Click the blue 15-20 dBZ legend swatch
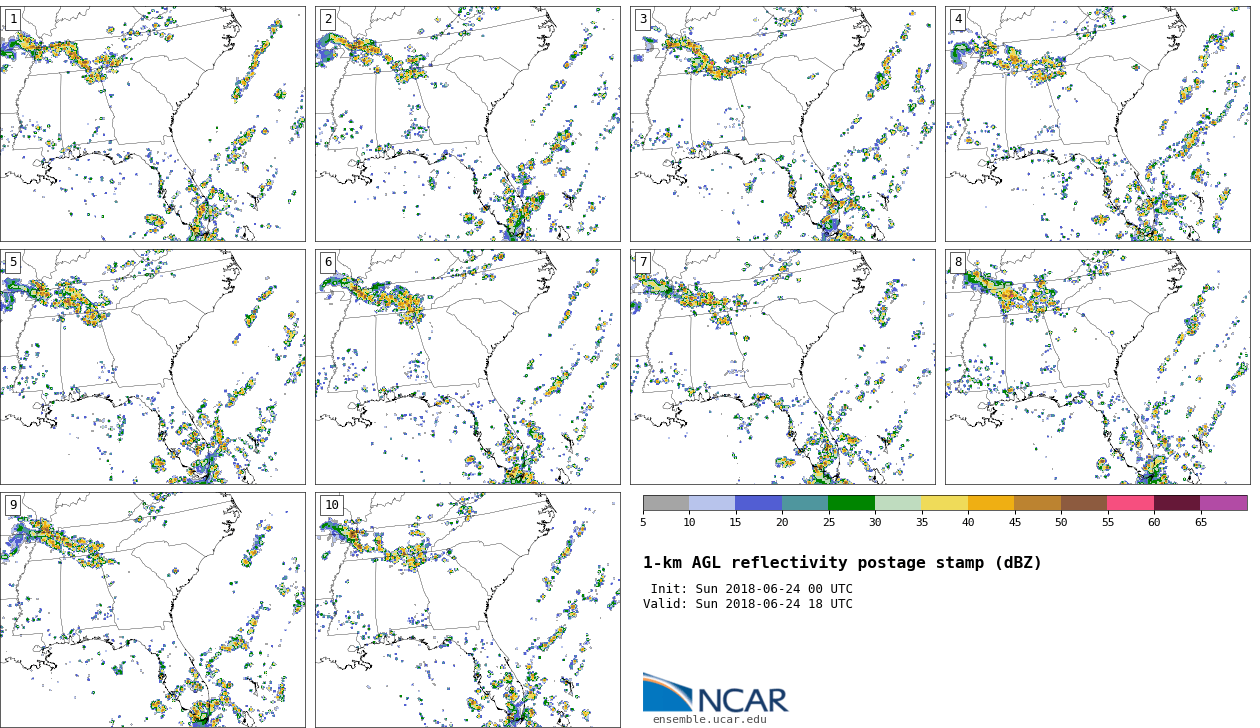Screen dimensions: 1260x728 758,503
